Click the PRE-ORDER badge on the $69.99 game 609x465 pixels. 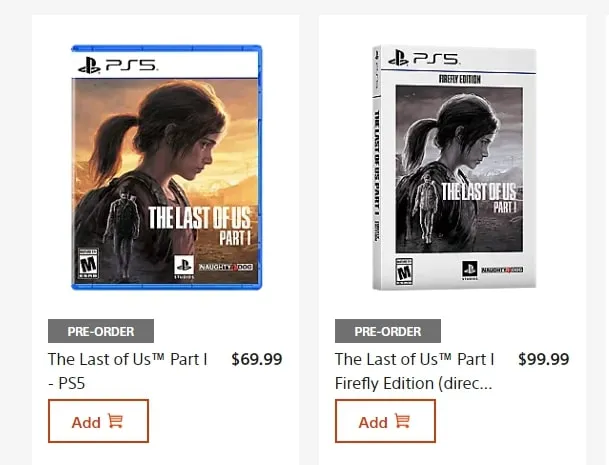click(100, 331)
